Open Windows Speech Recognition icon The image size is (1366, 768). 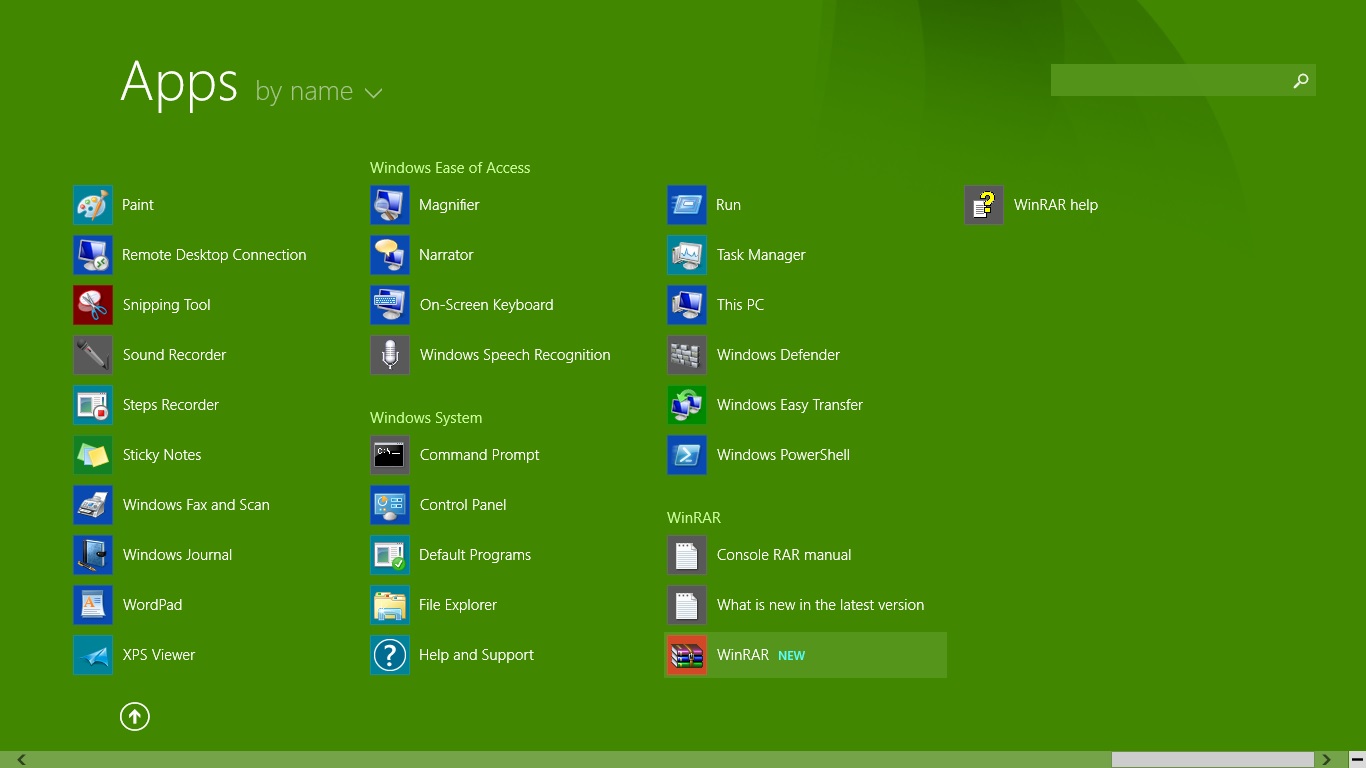pyautogui.click(x=390, y=355)
